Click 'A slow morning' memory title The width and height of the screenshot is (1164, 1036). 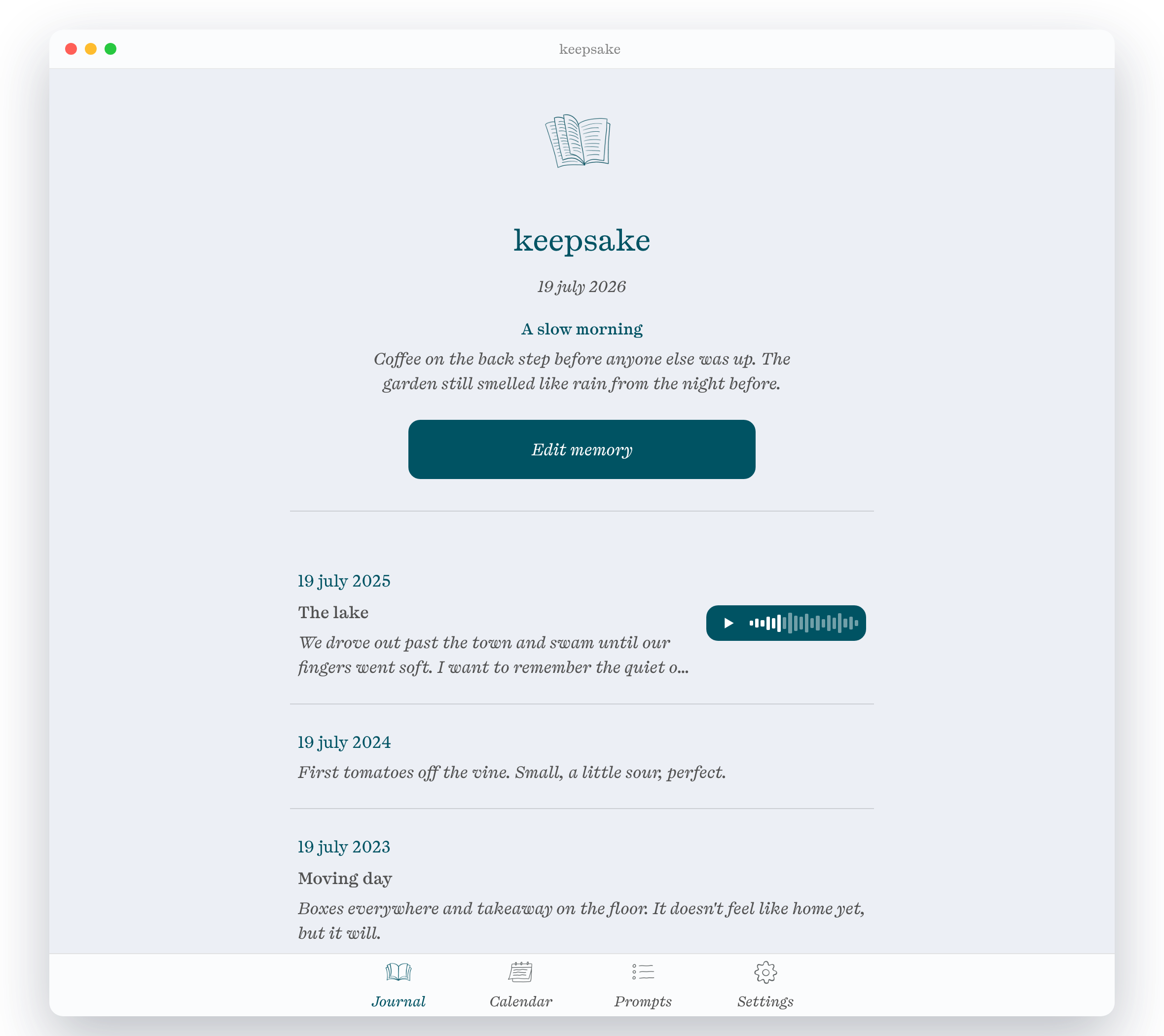point(582,329)
